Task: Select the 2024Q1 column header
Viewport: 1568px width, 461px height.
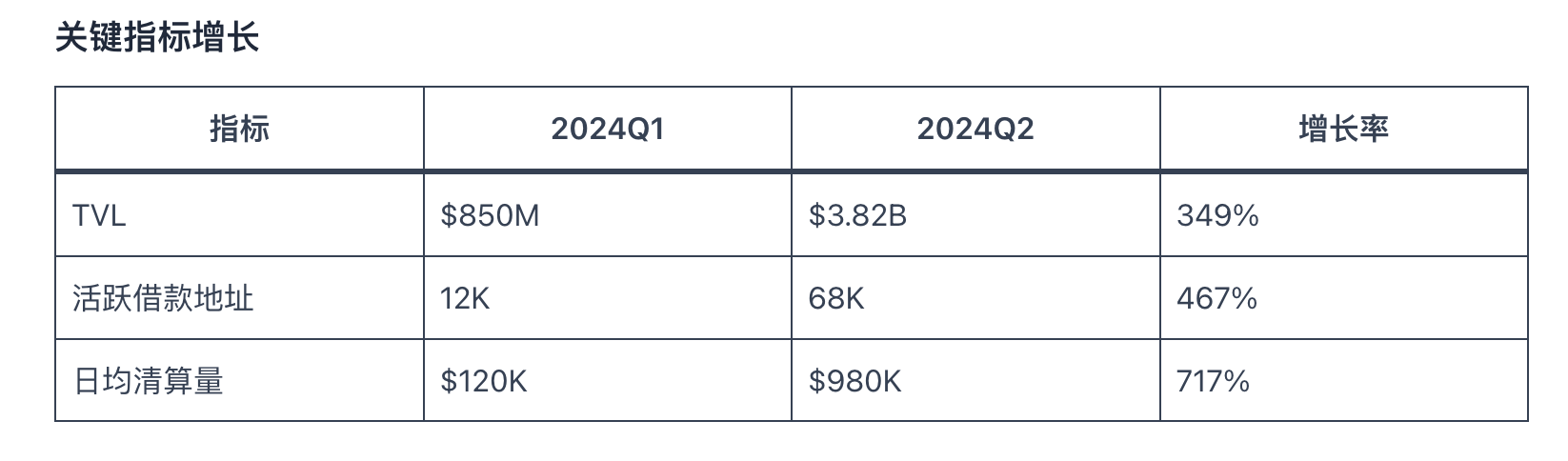Action: point(608,129)
